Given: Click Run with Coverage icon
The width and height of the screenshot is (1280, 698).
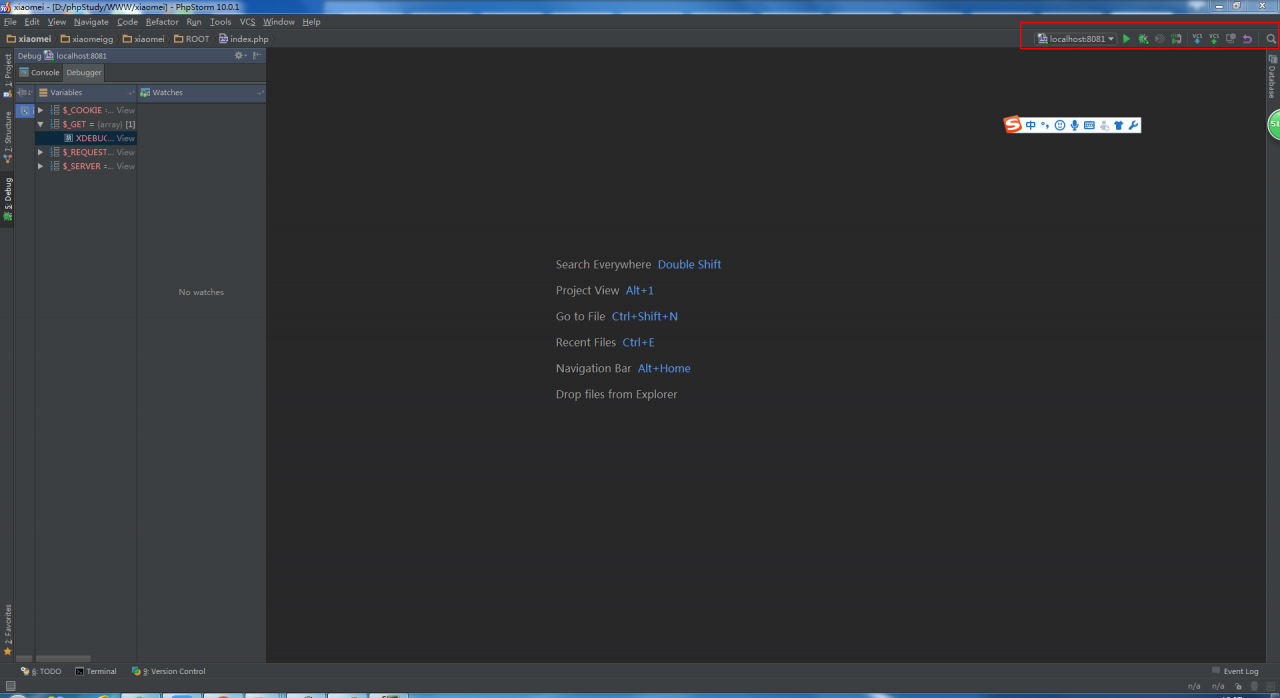Looking at the screenshot, I should coord(1160,39).
